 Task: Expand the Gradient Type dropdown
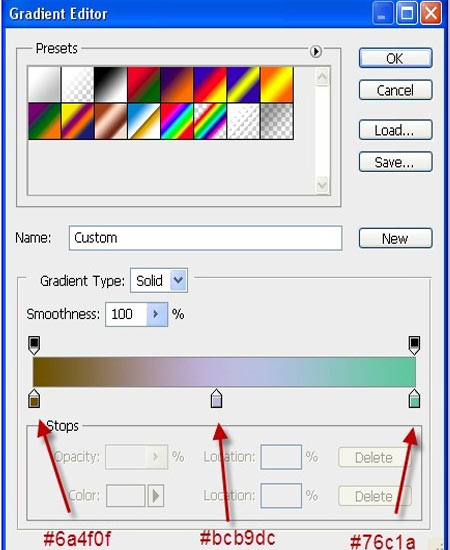coord(178,280)
